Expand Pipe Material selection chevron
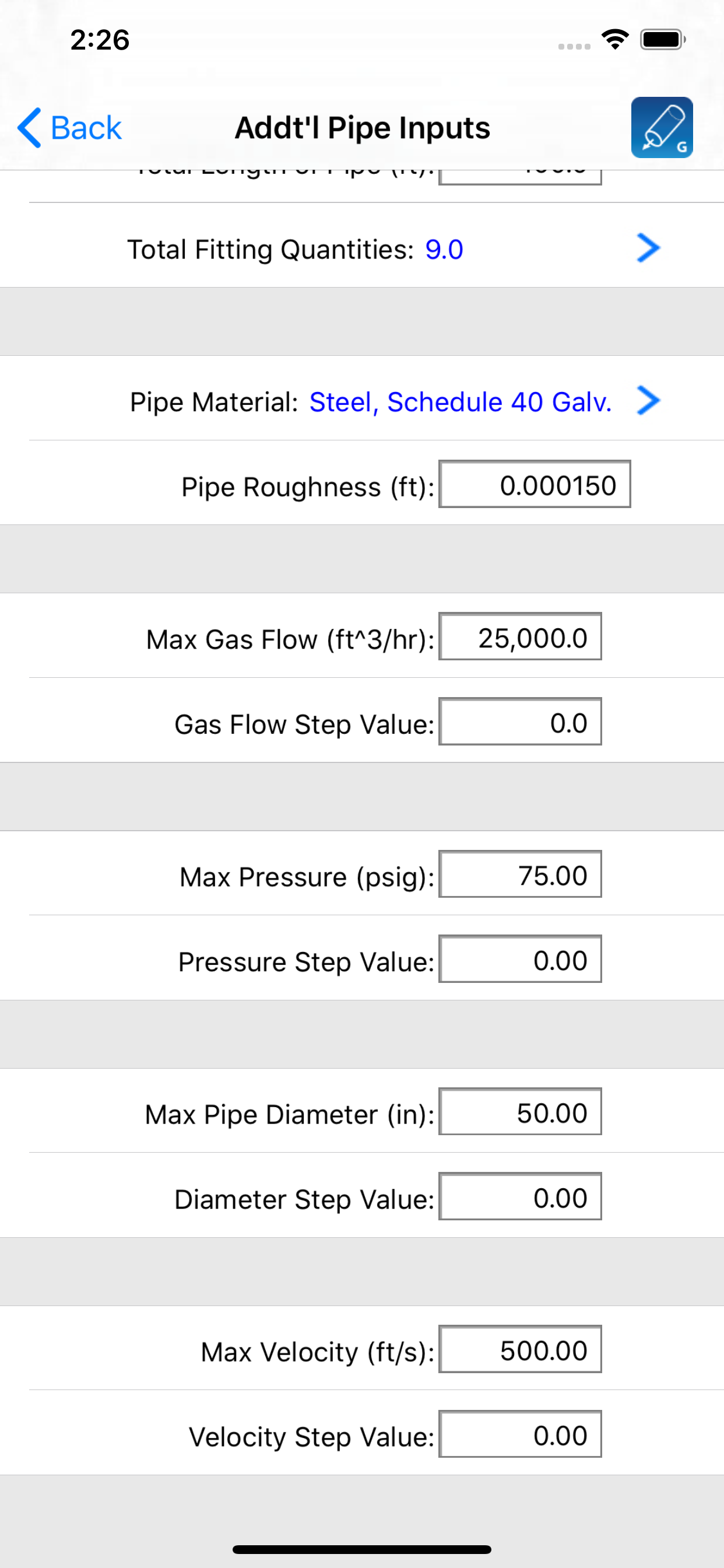The width and height of the screenshot is (724, 1568). pyautogui.click(x=648, y=400)
